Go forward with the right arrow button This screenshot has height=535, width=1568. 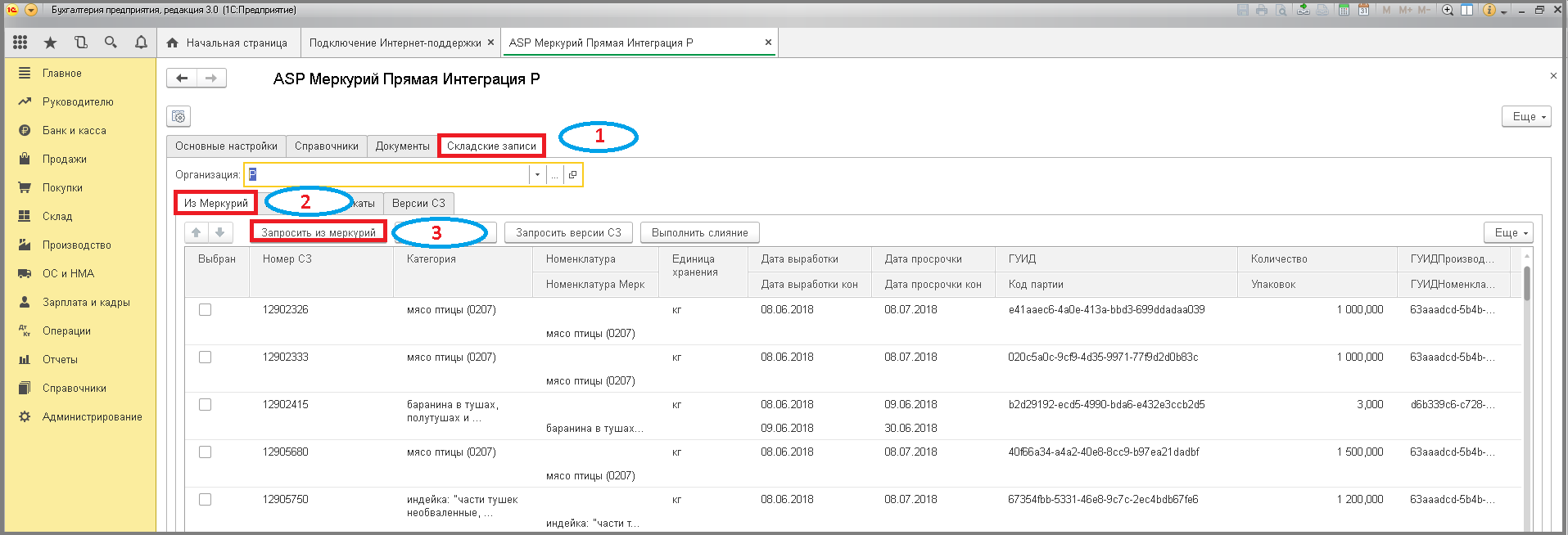[x=211, y=78]
